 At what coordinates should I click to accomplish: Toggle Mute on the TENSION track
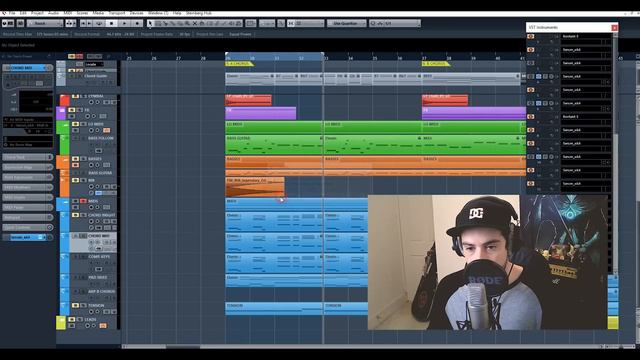pyautogui.click(x=76, y=306)
